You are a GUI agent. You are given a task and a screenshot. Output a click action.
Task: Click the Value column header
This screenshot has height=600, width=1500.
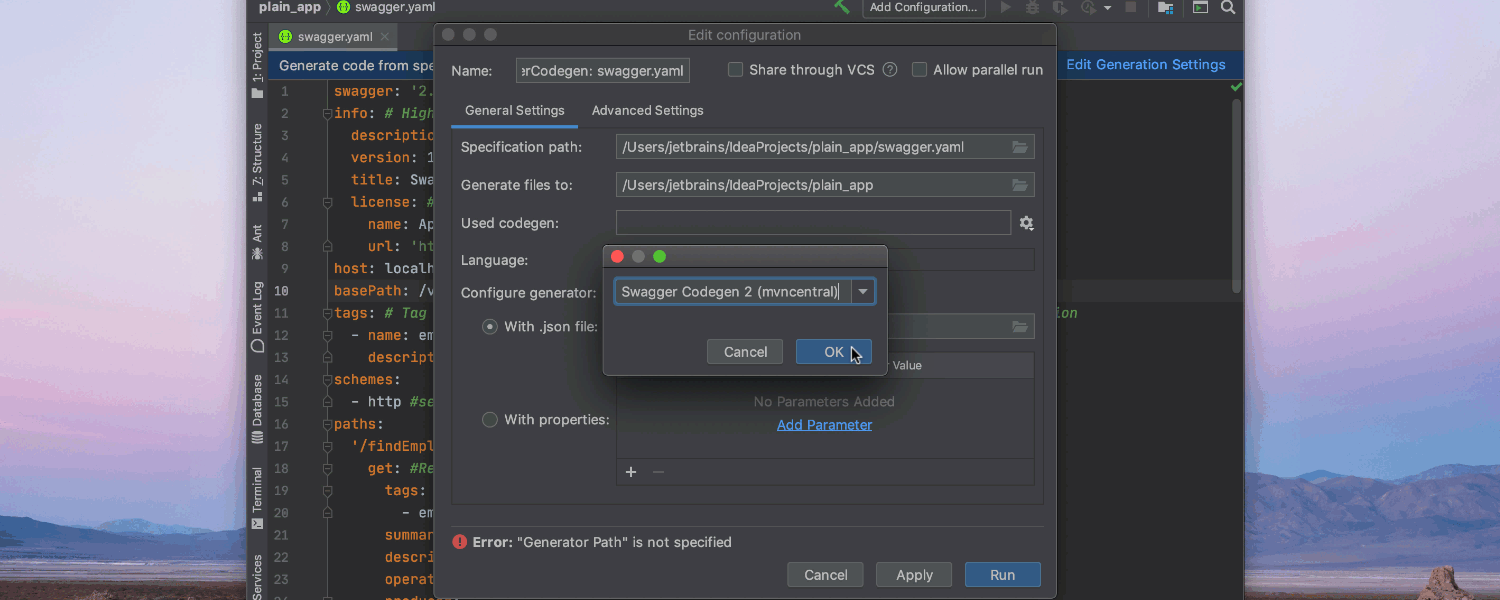(907, 366)
